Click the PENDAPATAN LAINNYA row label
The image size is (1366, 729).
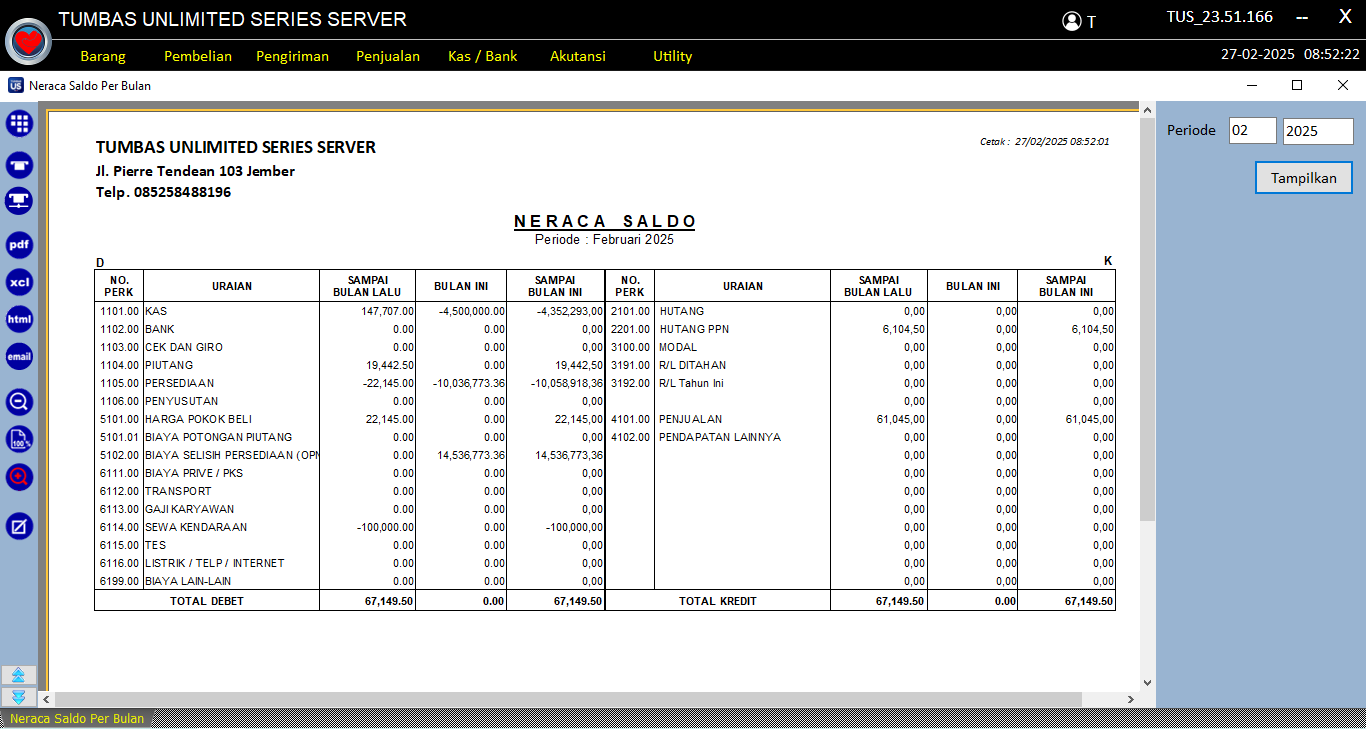720,437
